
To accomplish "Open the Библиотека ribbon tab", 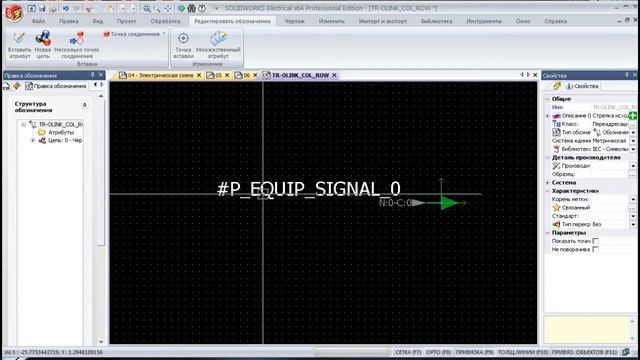I will (x=436, y=21).
